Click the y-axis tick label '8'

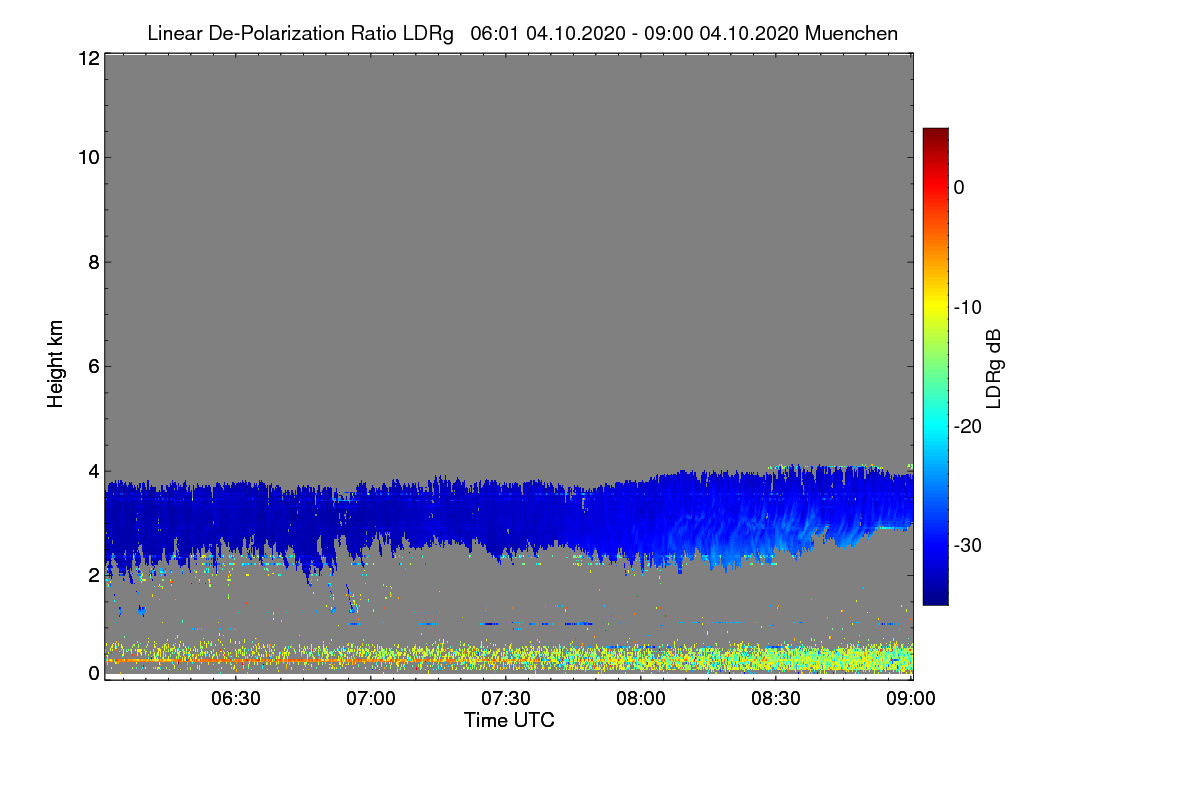92,262
